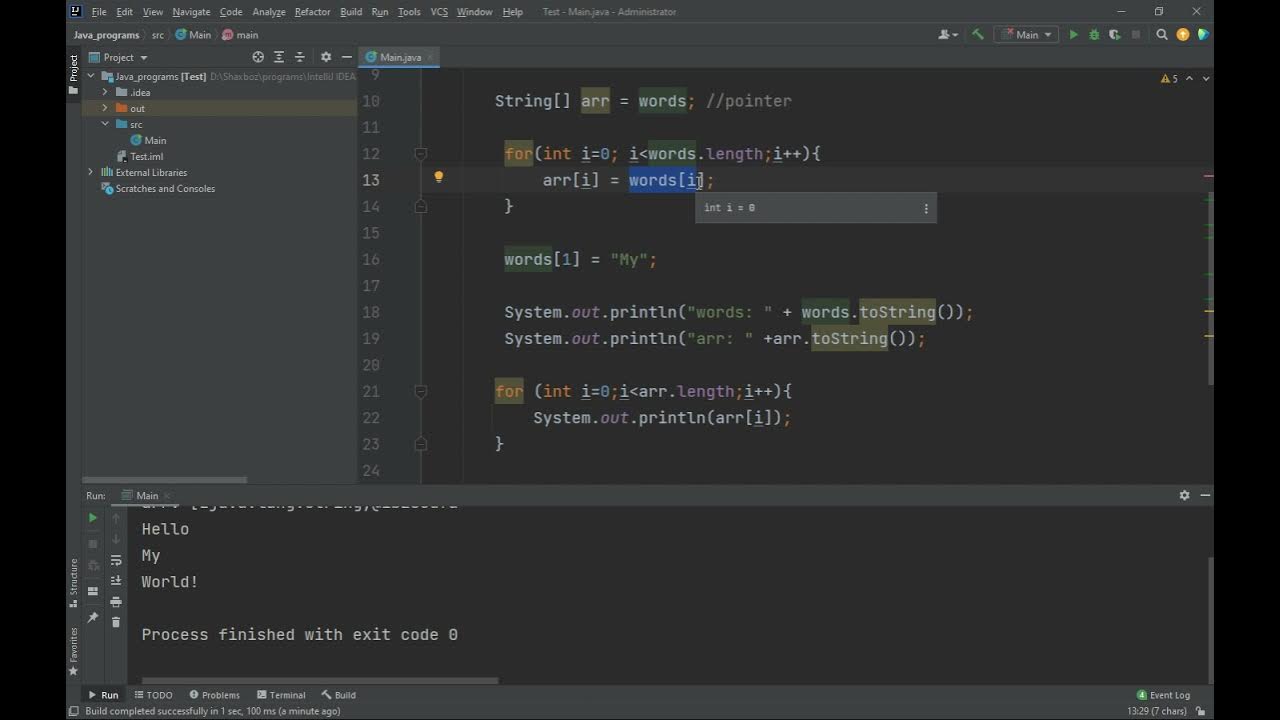Open Search Everywhere magnifier icon
This screenshot has width=1280, height=720.
coord(1162,34)
